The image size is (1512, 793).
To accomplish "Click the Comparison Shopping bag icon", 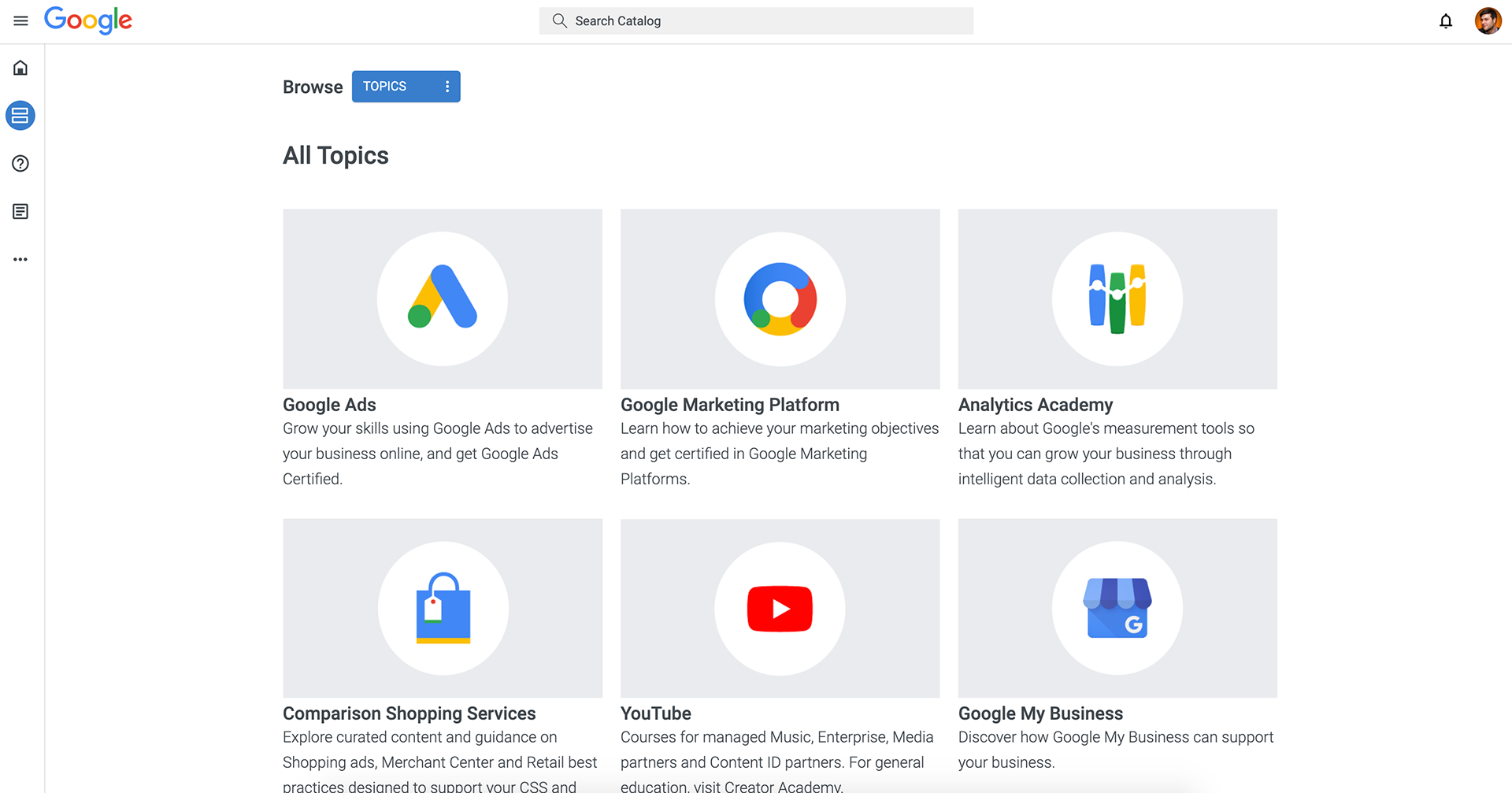I will (443, 608).
